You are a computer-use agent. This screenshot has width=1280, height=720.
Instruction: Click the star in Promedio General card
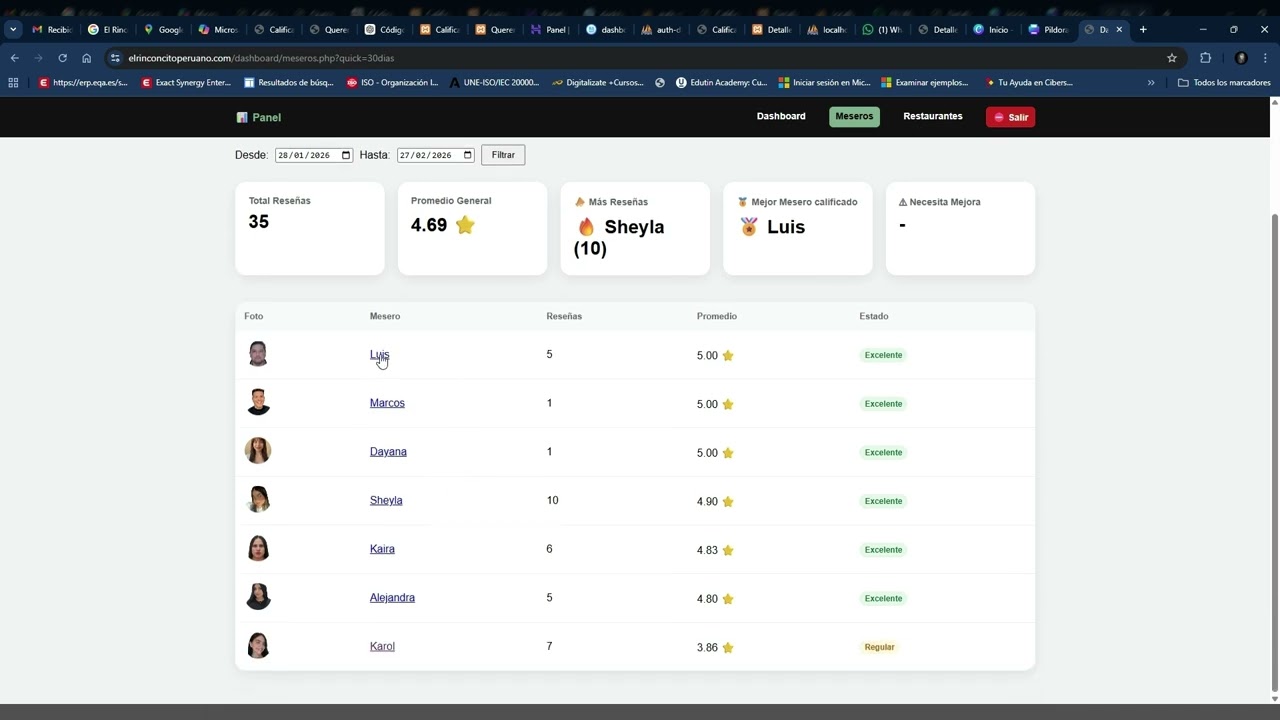tap(465, 225)
